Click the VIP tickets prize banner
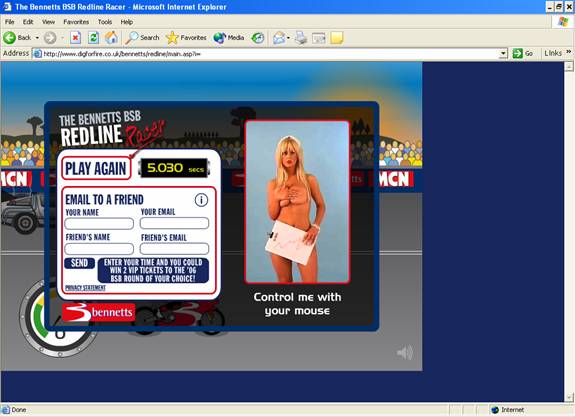Screen dimensions: 575x417 (x=153, y=270)
